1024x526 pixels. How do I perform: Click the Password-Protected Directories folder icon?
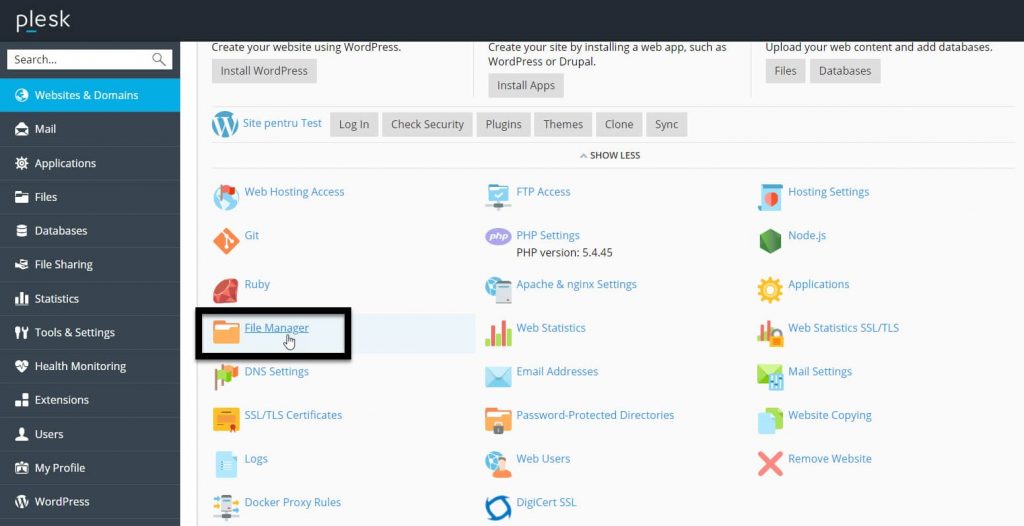(x=498, y=419)
